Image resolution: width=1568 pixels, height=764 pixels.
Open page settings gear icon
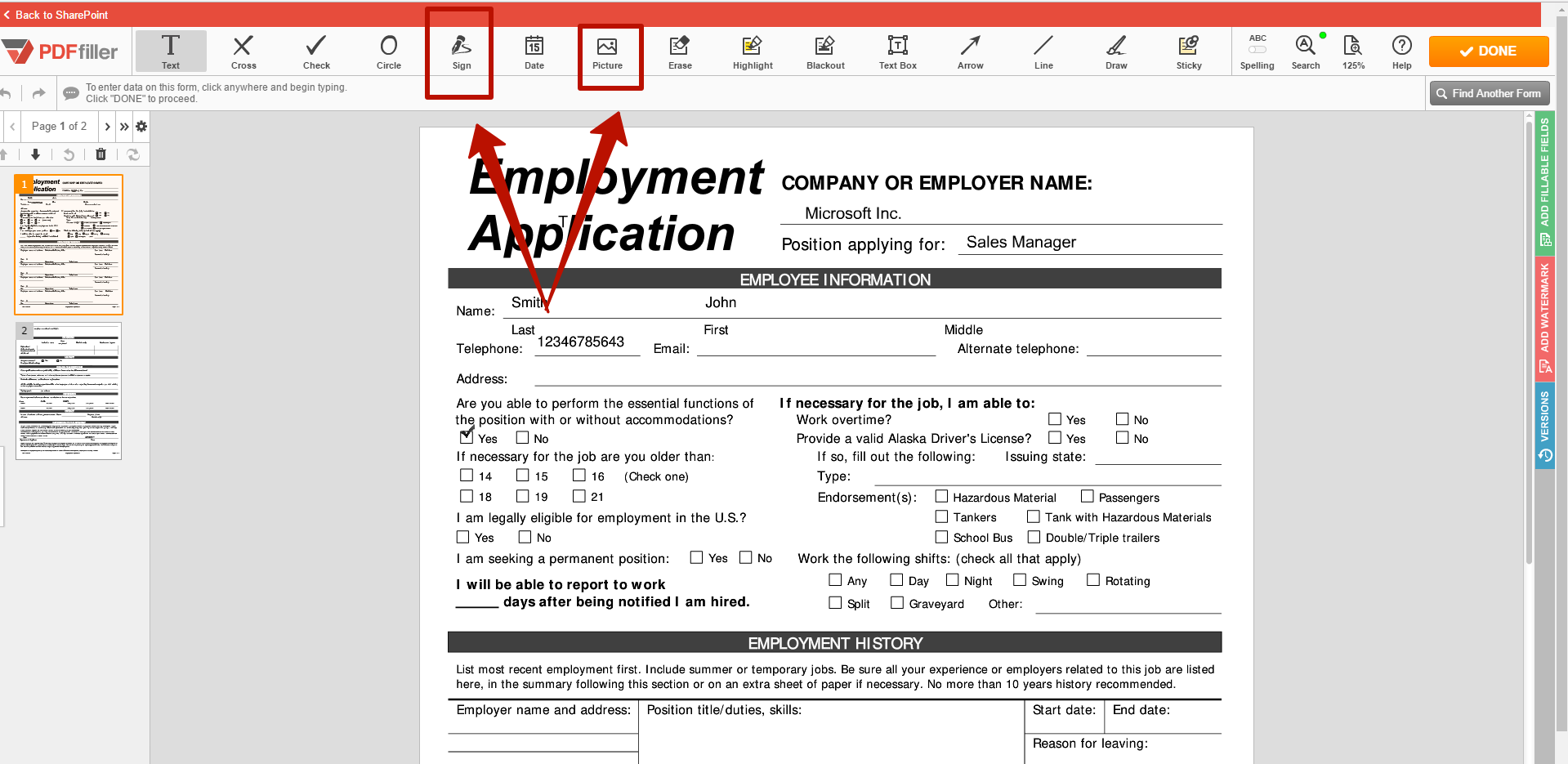(141, 127)
